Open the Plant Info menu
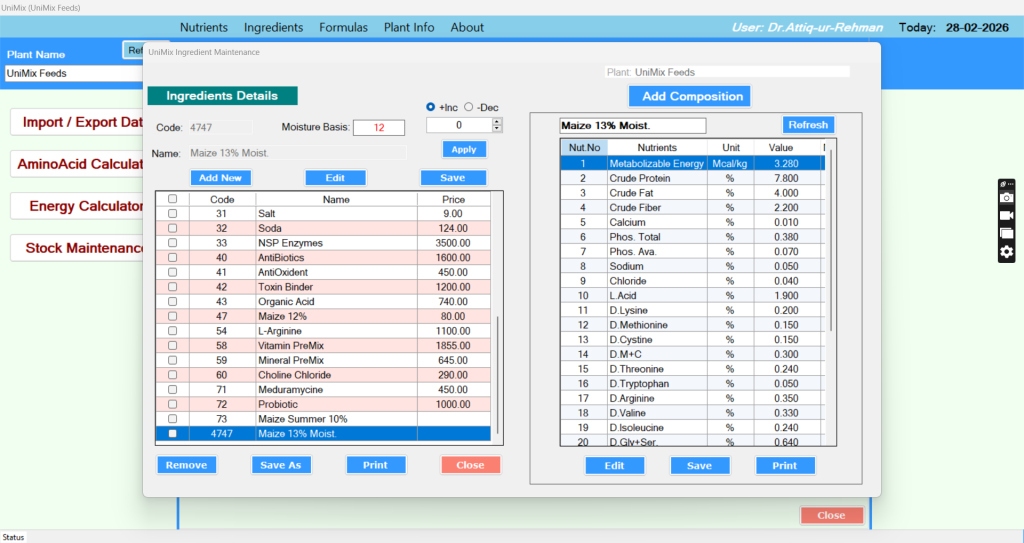This screenshot has width=1024, height=543. pyautogui.click(x=409, y=27)
